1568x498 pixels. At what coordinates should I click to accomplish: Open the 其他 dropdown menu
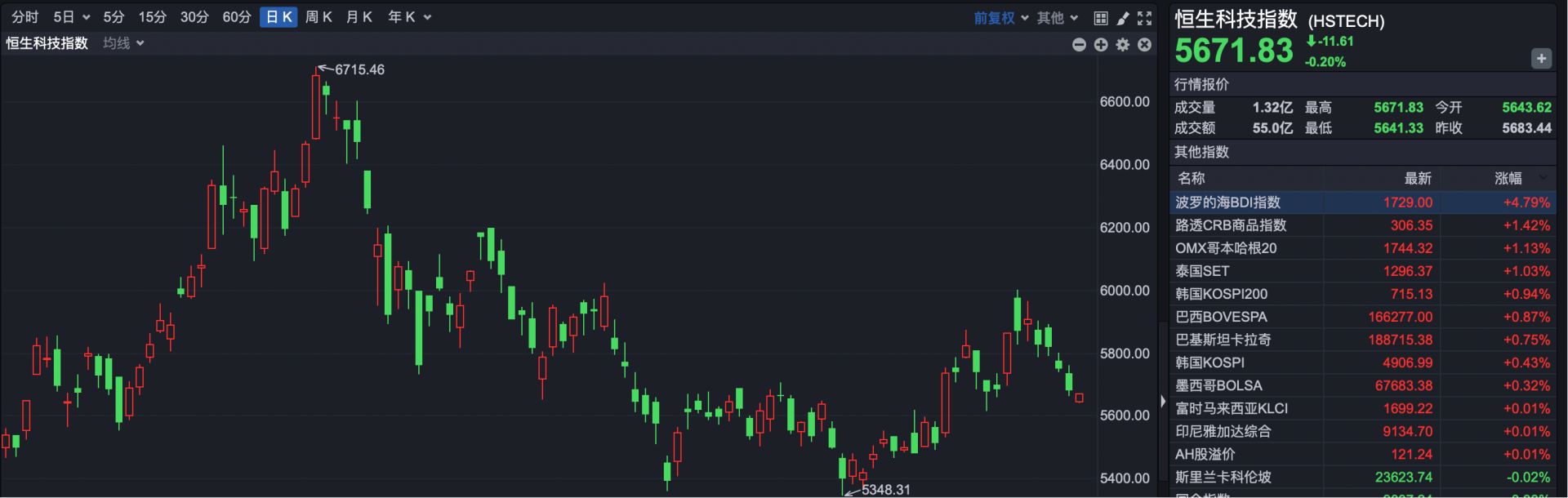click(x=1058, y=18)
